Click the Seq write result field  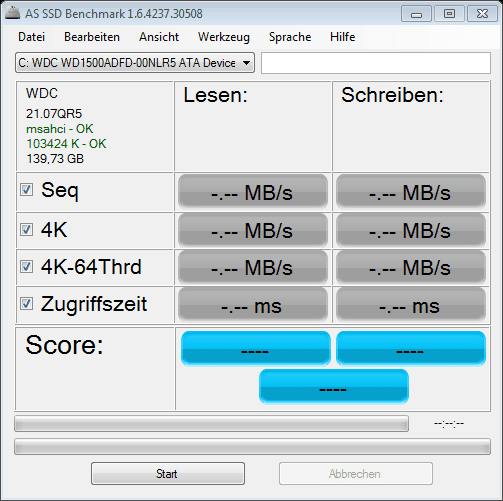(x=411, y=191)
